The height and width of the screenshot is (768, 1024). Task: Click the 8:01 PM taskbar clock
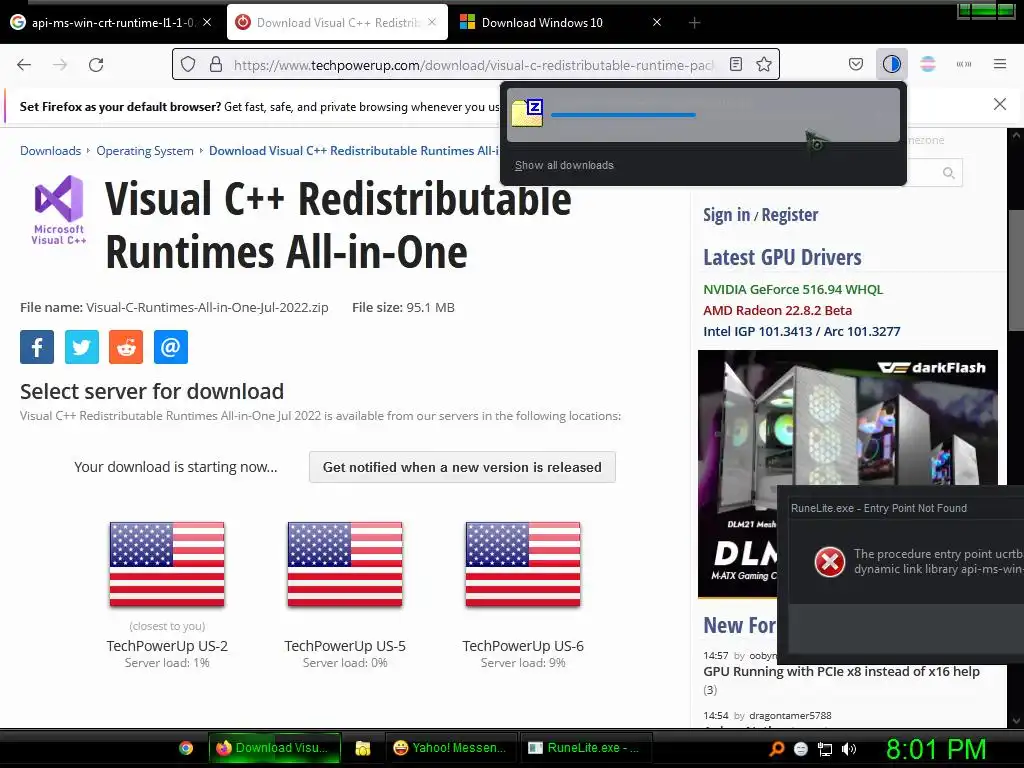coord(935,749)
